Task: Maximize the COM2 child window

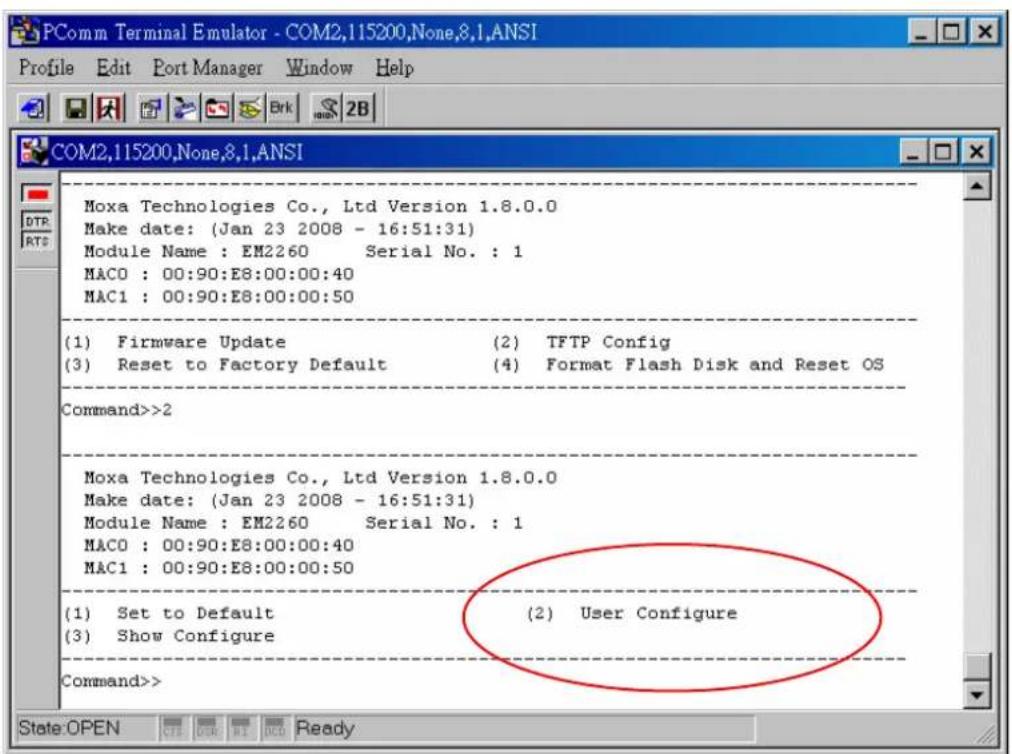Action: 942,152
